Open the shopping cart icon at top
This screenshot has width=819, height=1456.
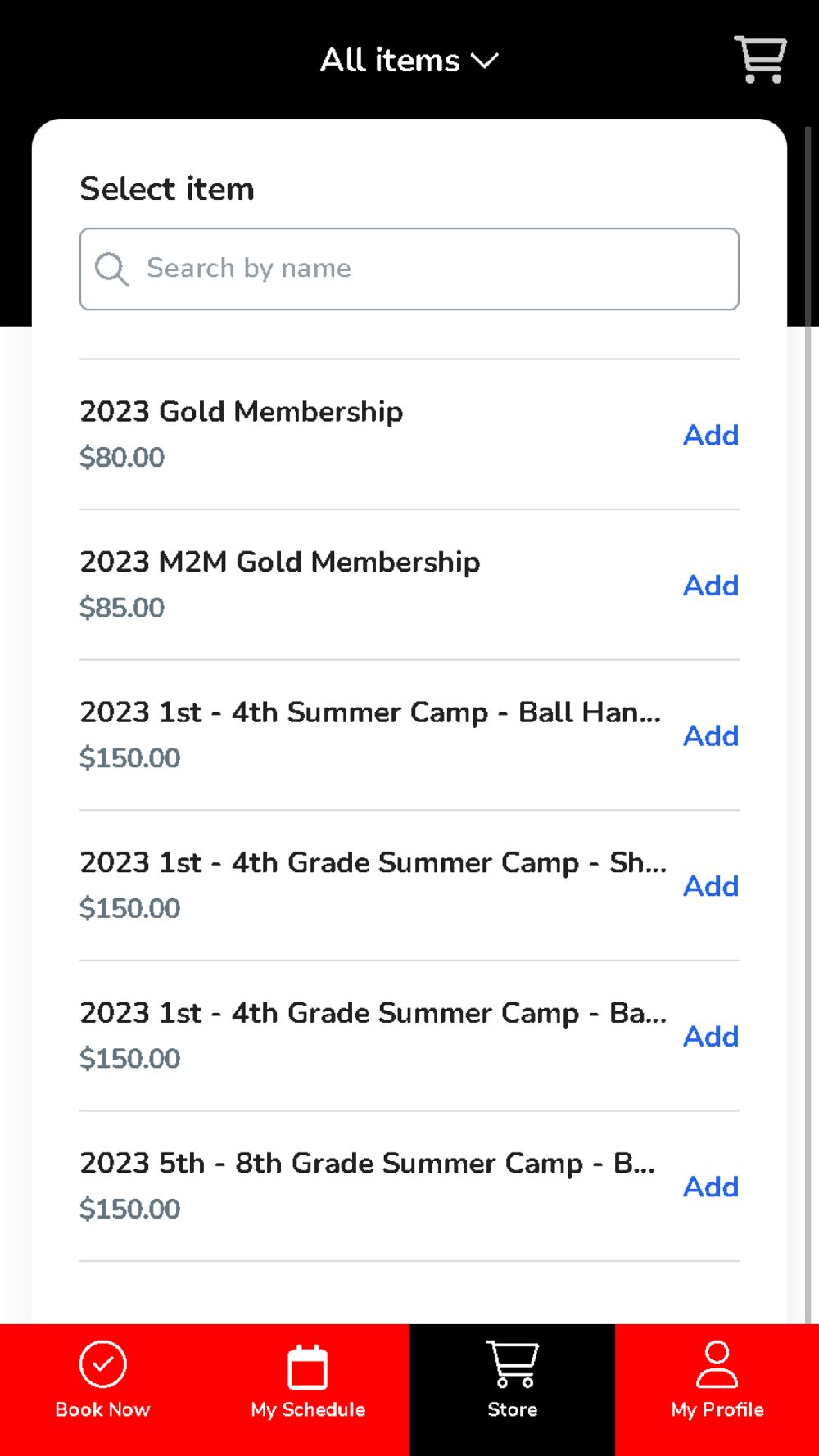pos(760,59)
